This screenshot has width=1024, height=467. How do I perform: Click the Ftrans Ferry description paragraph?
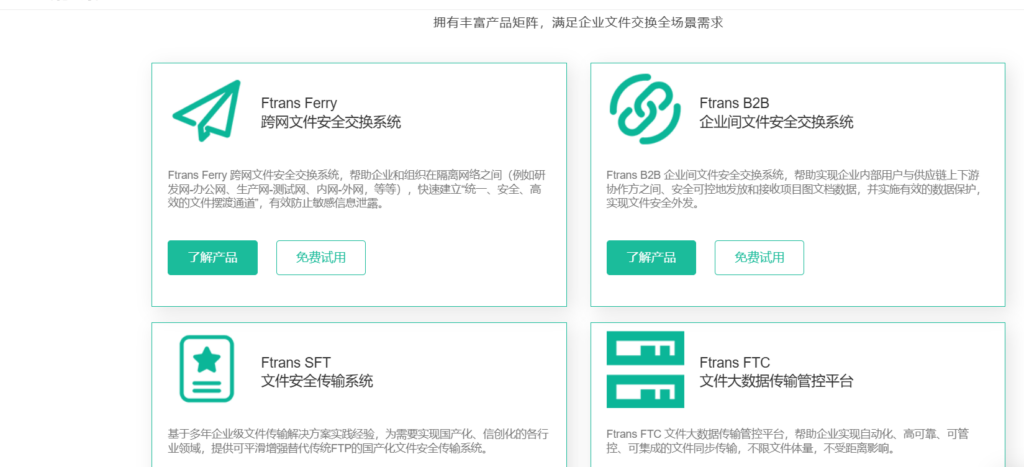point(357,189)
